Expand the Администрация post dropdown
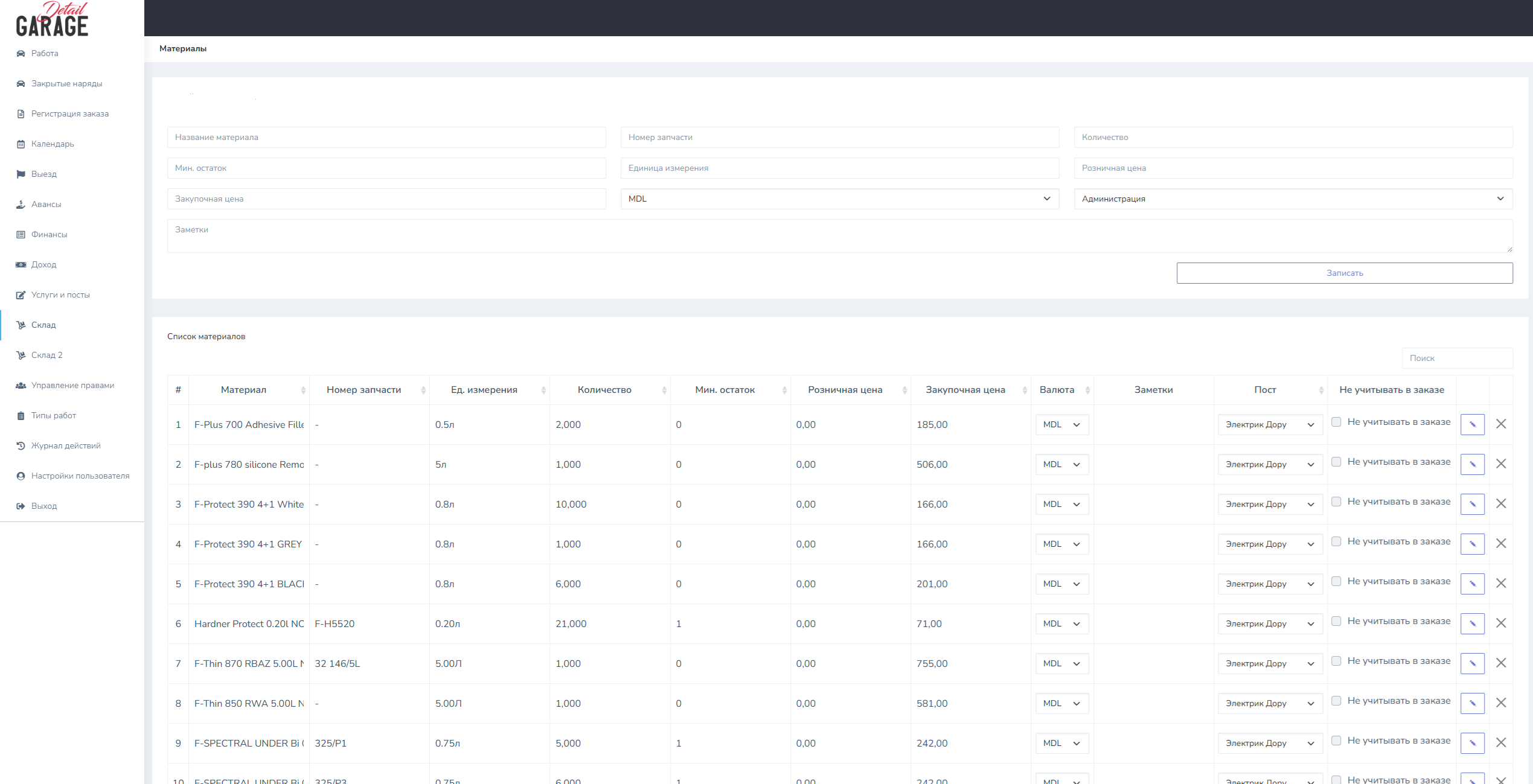1533x784 pixels. [x=1293, y=199]
